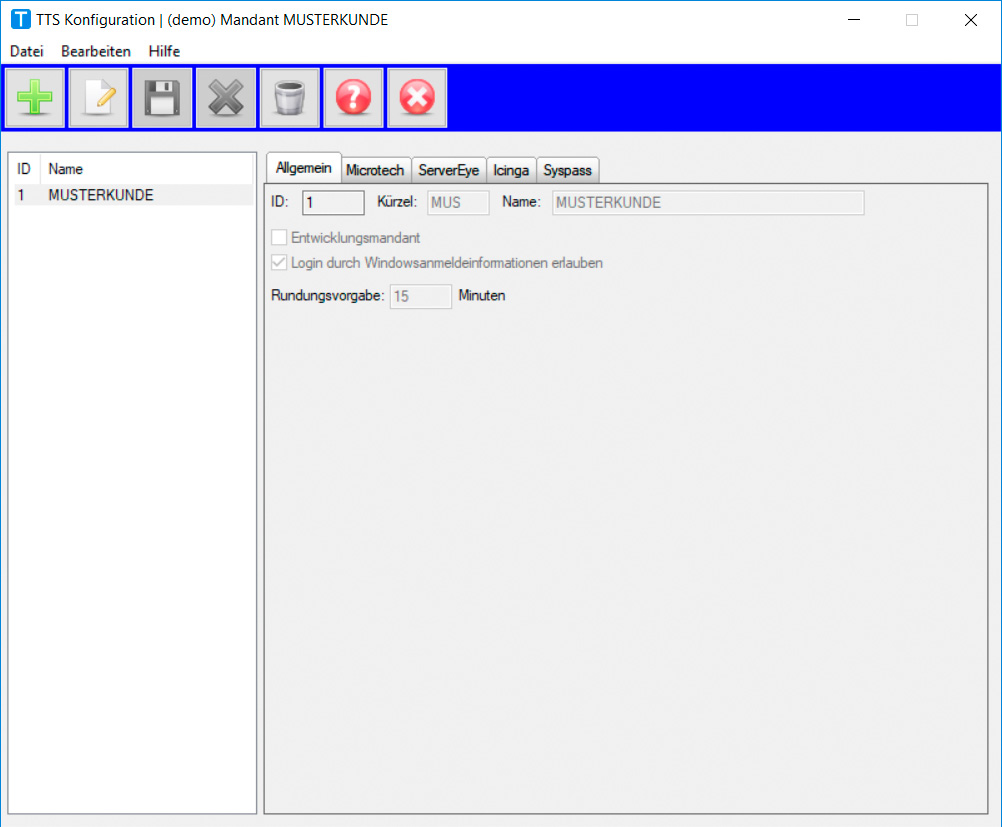Click the Minuten label
The height and width of the screenshot is (827, 1002).
click(x=482, y=295)
